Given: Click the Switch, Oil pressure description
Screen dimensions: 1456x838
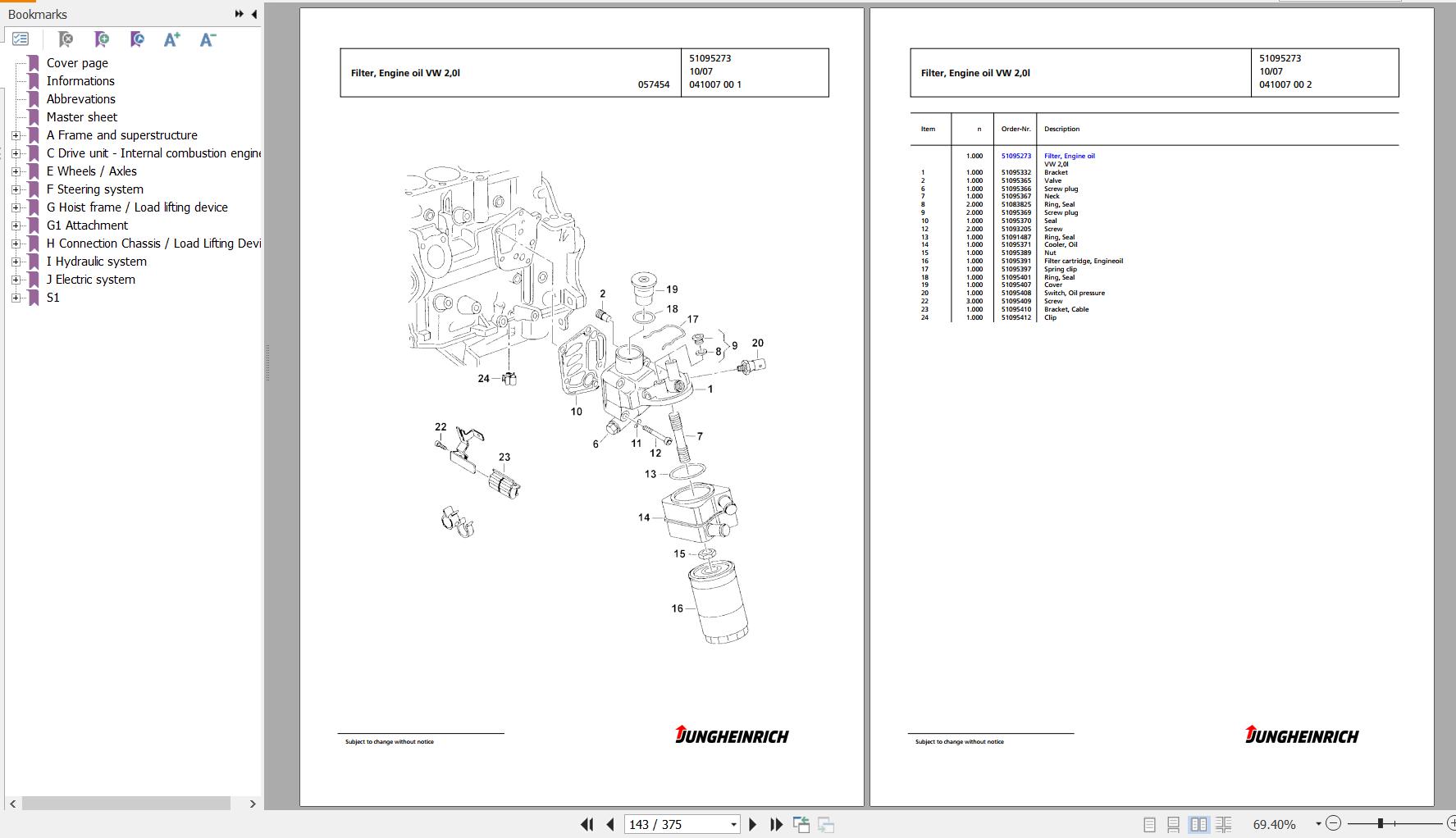Looking at the screenshot, I should click(1074, 293).
